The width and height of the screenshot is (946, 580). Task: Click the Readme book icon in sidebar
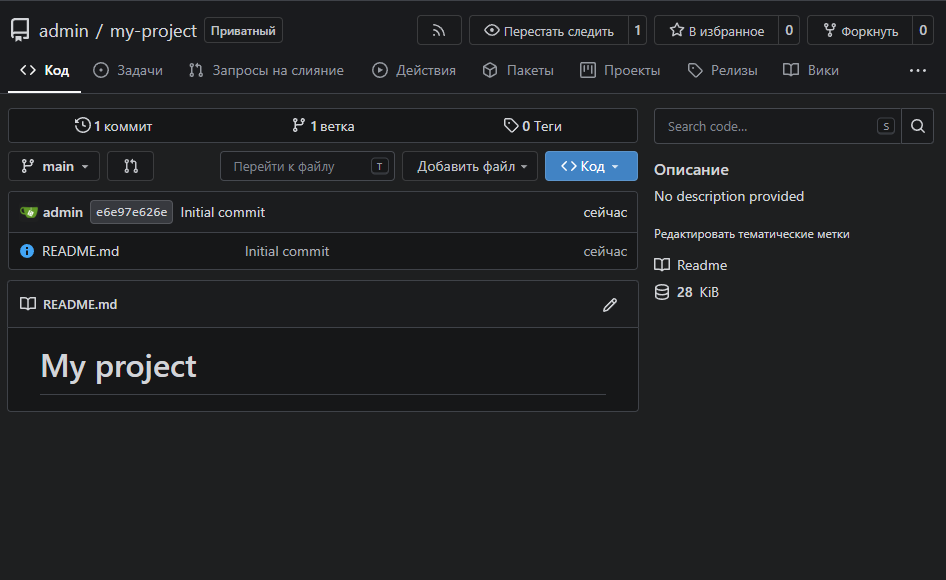[x=662, y=265]
